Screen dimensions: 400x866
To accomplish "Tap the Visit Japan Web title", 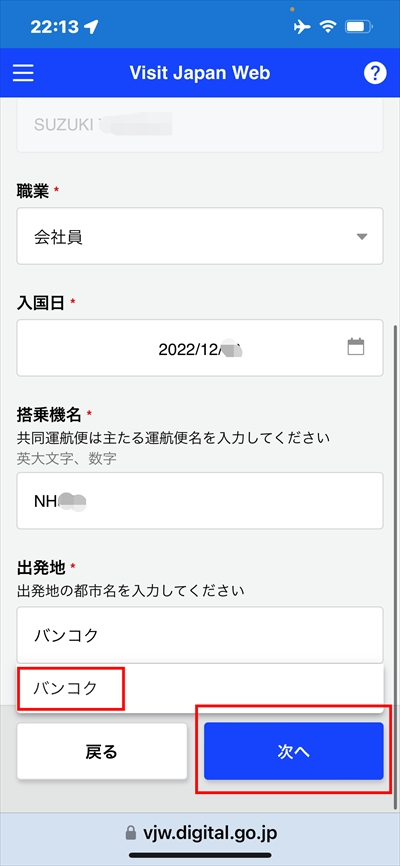I will (199, 73).
